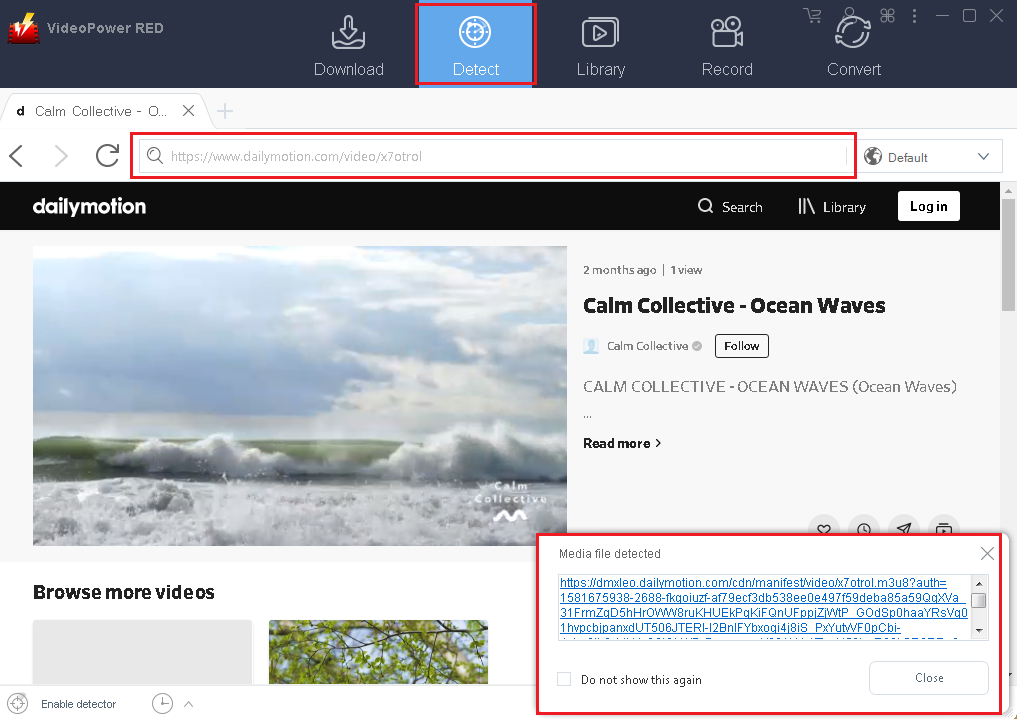This screenshot has width=1017, height=719.
Task: Toggle the Enable detector target icon
Action: (17, 704)
